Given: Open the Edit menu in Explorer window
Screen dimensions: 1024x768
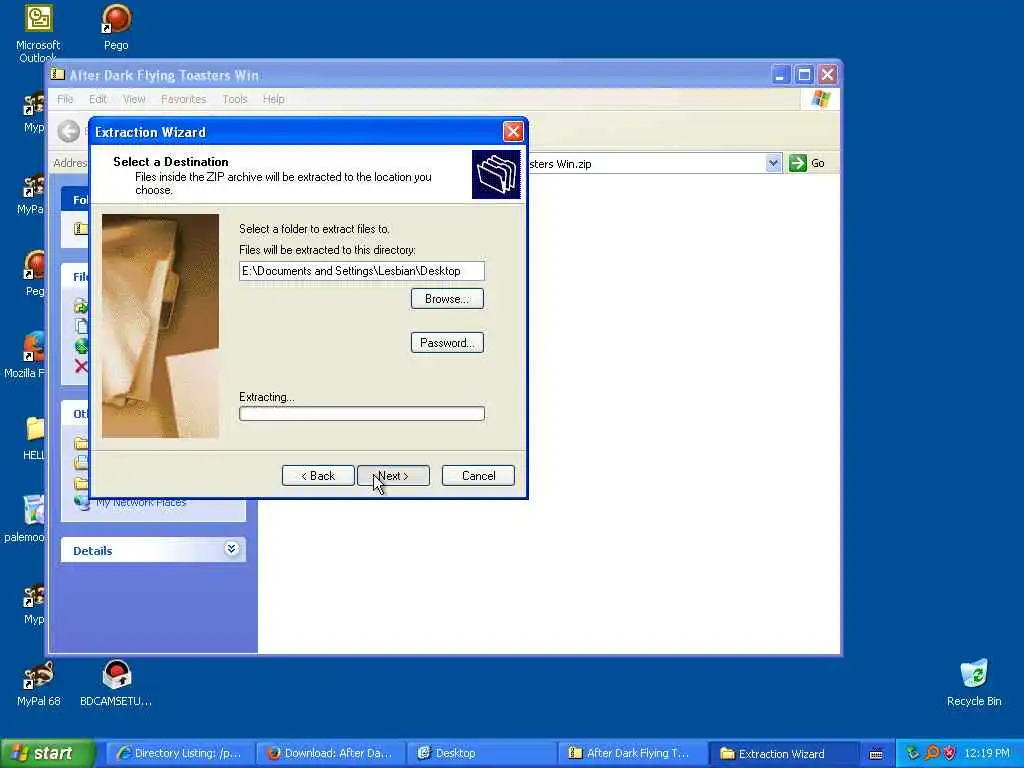Looking at the screenshot, I should [x=98, y=99].
